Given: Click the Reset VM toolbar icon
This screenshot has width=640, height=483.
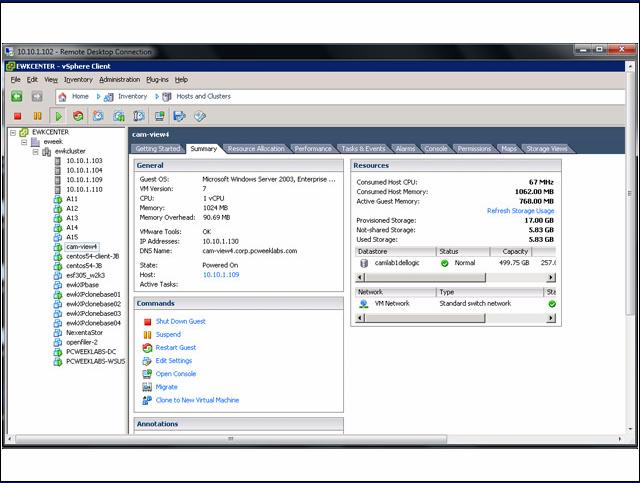Looking at the screenshot, I should tap(78, 116).
